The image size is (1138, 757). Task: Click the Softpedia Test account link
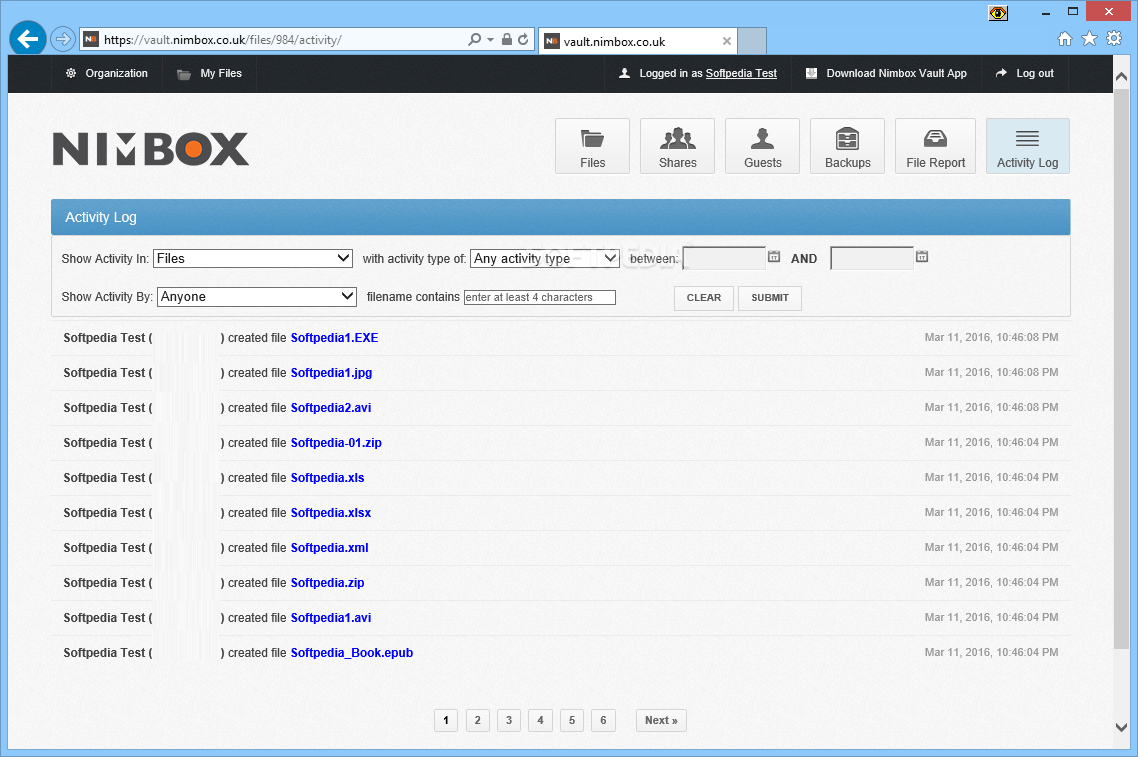point(741,73)
